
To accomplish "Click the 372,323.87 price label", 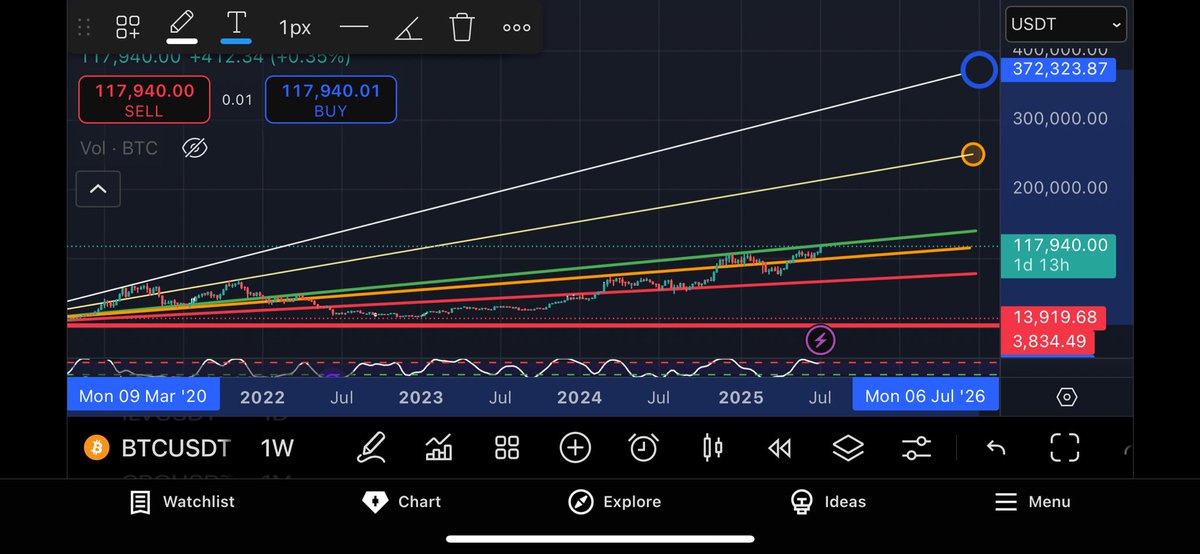I will [x=1059, y=69].
